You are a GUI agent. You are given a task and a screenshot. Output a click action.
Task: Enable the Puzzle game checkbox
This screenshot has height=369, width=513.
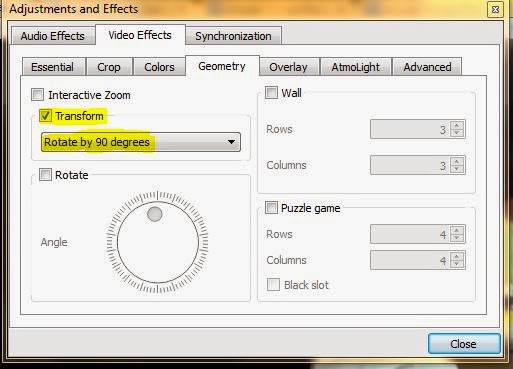(271, 208)
